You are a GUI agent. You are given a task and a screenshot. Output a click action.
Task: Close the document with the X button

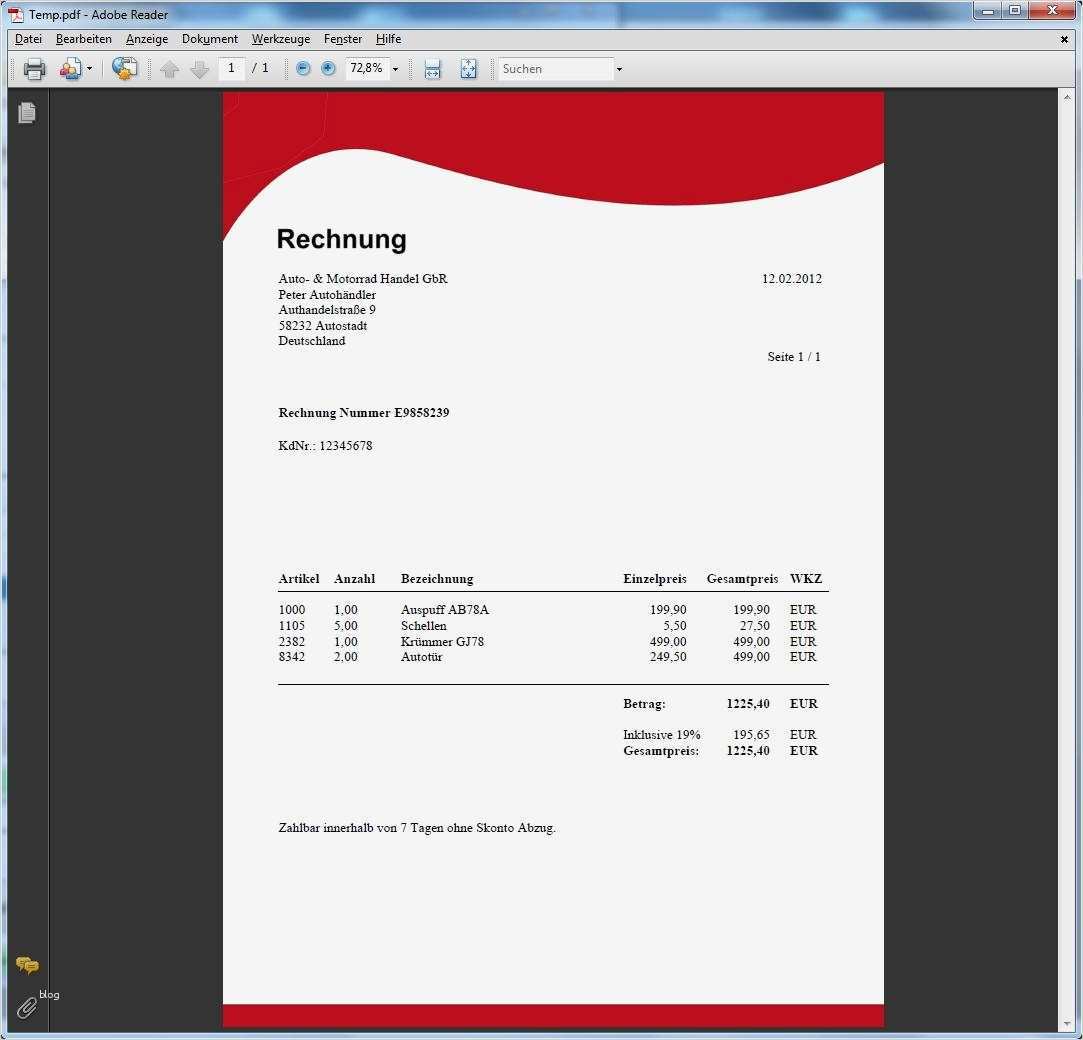click(x=1063, y=39)
